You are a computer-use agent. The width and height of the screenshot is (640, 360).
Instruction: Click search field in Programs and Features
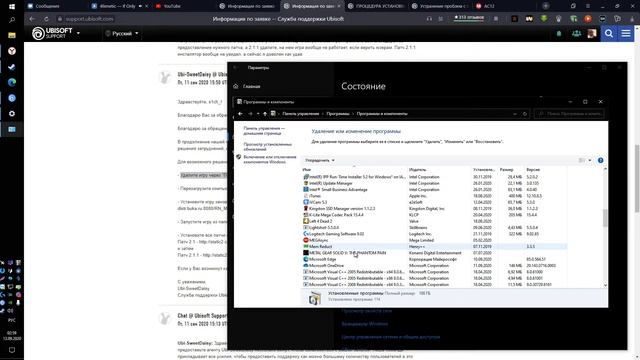coord(569,114)
